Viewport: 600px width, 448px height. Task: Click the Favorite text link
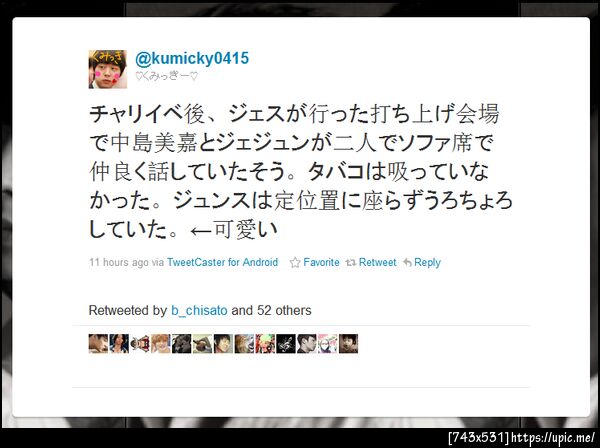tap(321, 262)
